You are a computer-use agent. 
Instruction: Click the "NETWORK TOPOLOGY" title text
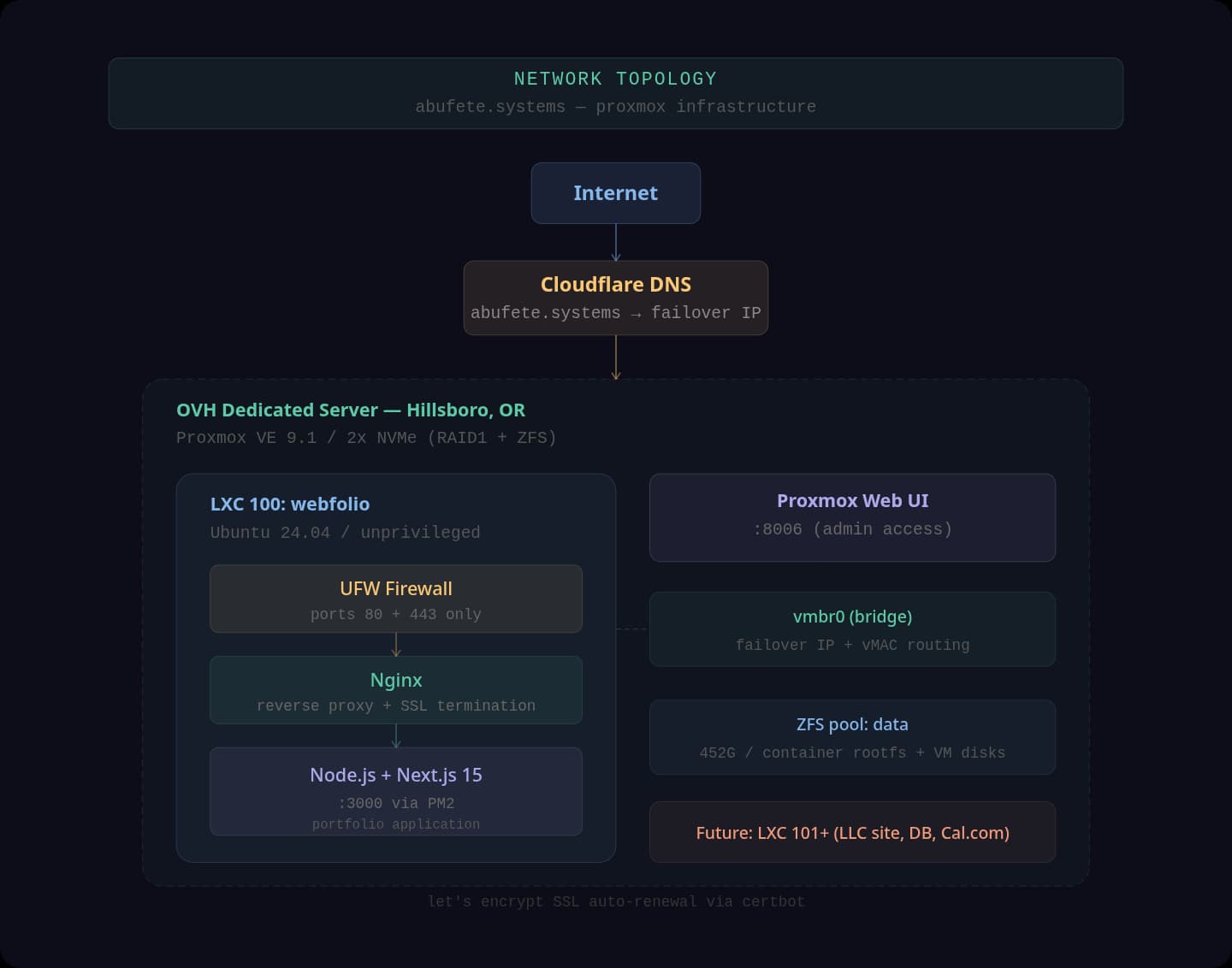(615, 79)
